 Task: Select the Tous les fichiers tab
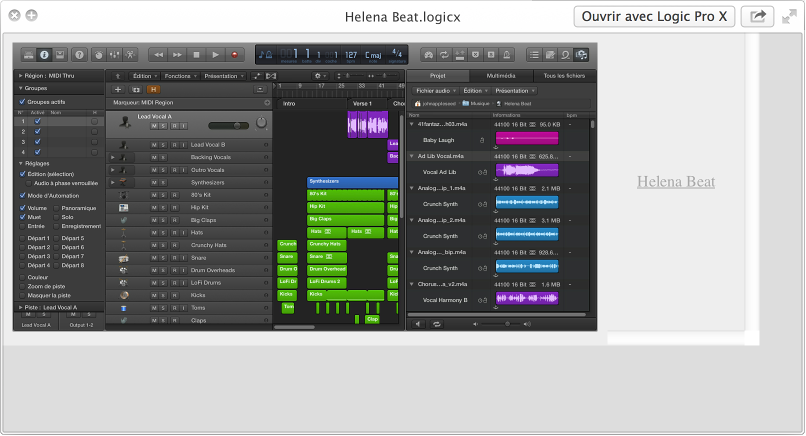[x=565, y=76]
